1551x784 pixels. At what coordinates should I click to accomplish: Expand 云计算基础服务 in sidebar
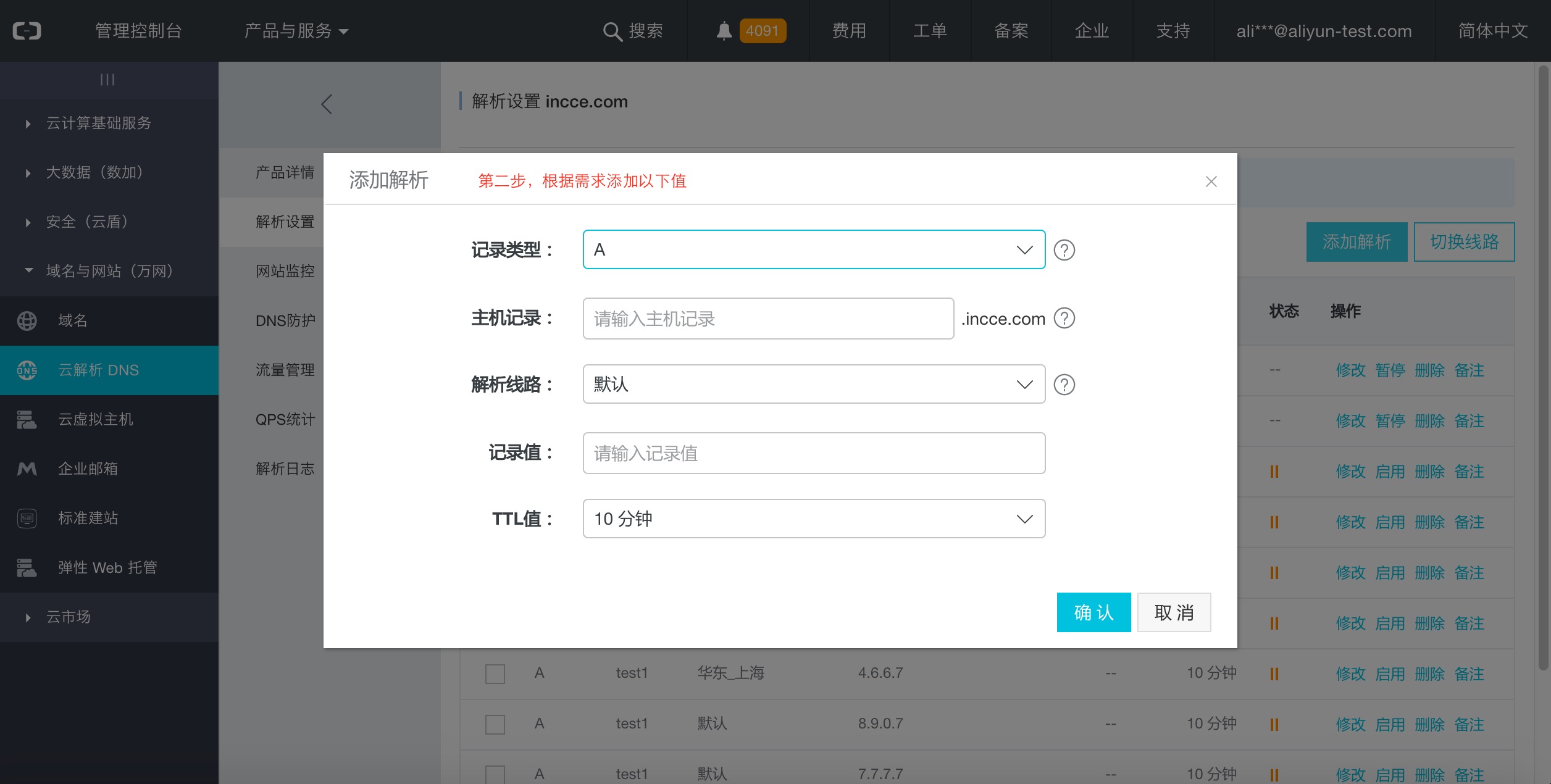coord(109,123)
